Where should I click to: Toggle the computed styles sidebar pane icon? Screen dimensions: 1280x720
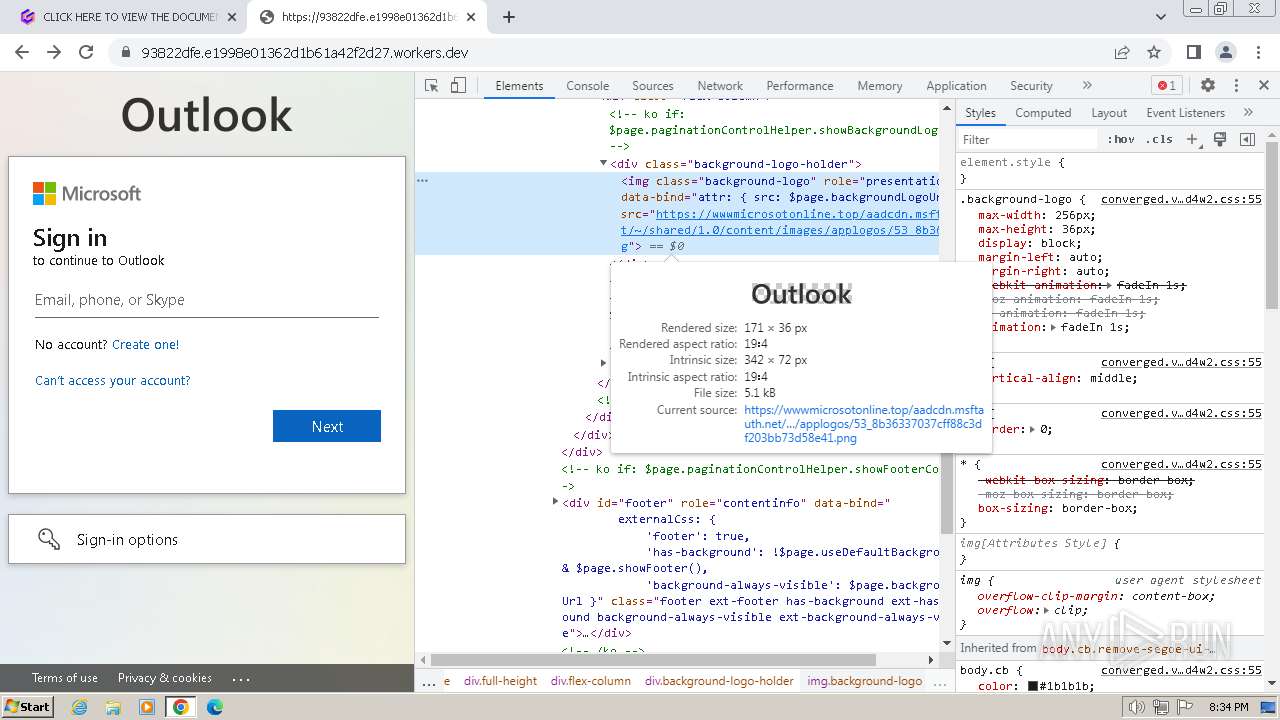point(1247,140)
